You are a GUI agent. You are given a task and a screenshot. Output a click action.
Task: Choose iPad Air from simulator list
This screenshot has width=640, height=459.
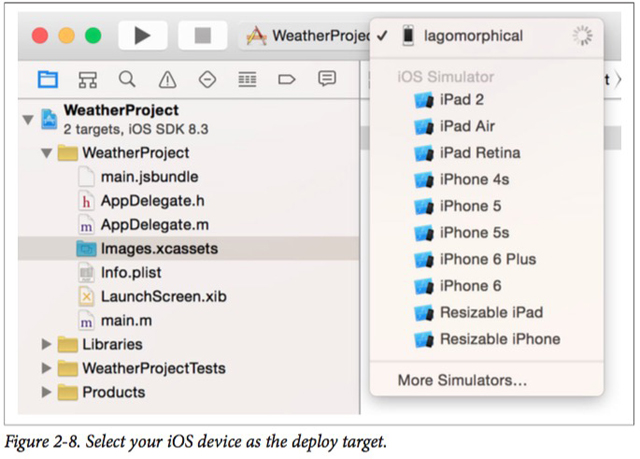tap(467, 126)
